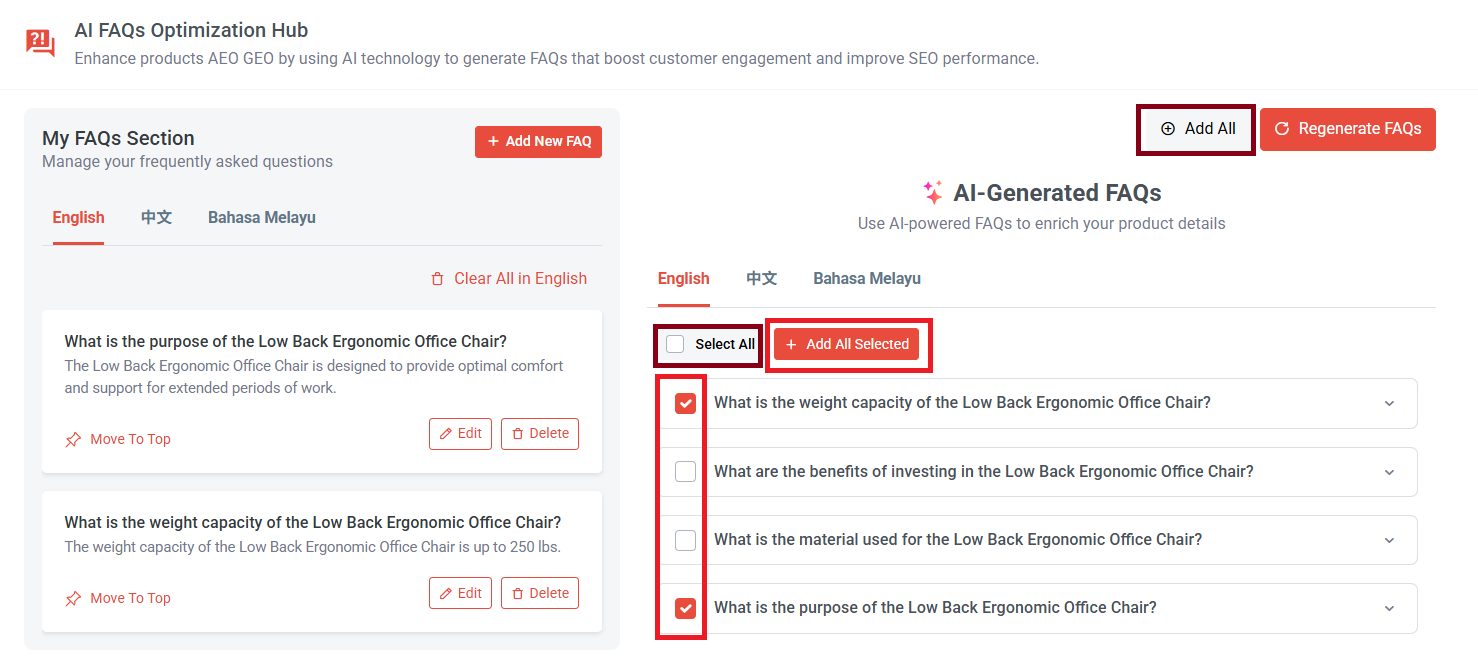Select the pencil Edit icon on weight capacity FAQ

445,592
